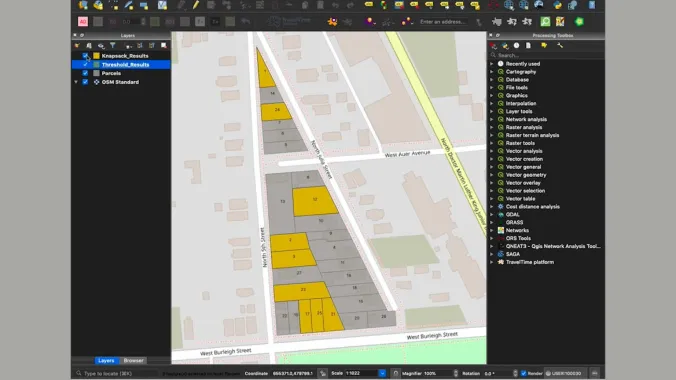The width and height of the screenshot is (676, 380).
Task: Open Manage Map Themes eye icon
Action: pyautogui.click(x=101, y=45)
